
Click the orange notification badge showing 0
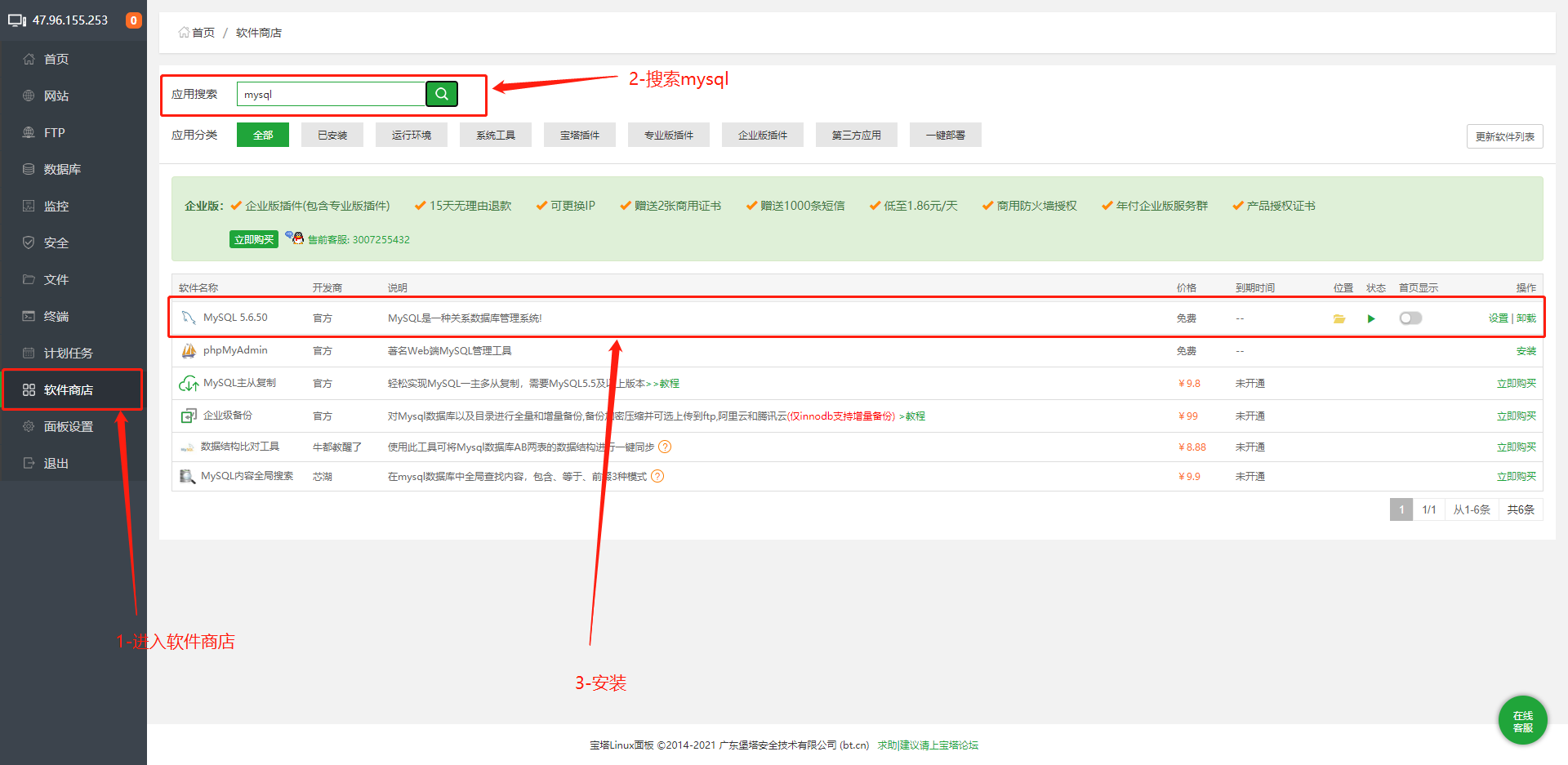tap(134, 20)
